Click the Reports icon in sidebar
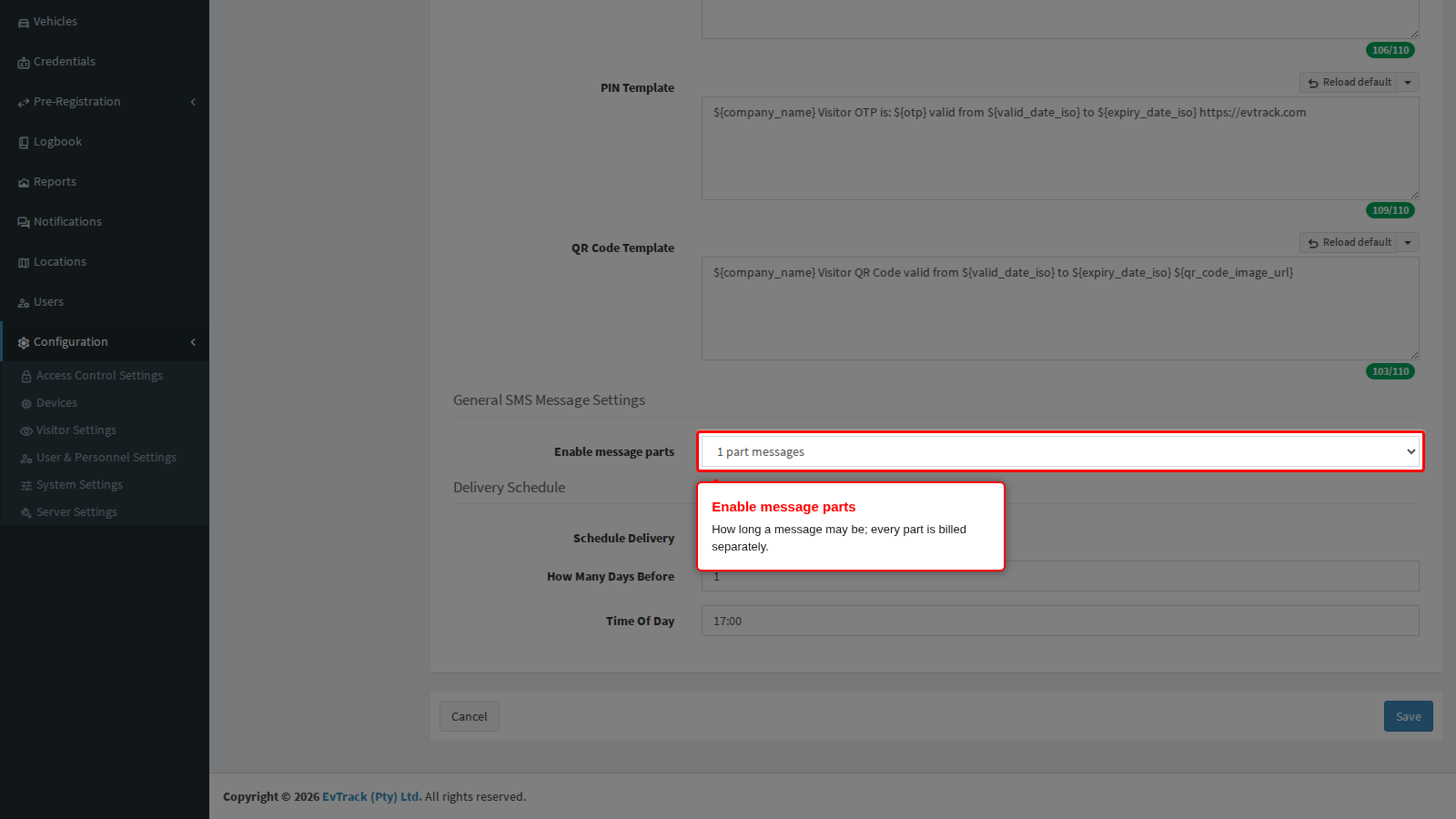 [x=24, y=183]
